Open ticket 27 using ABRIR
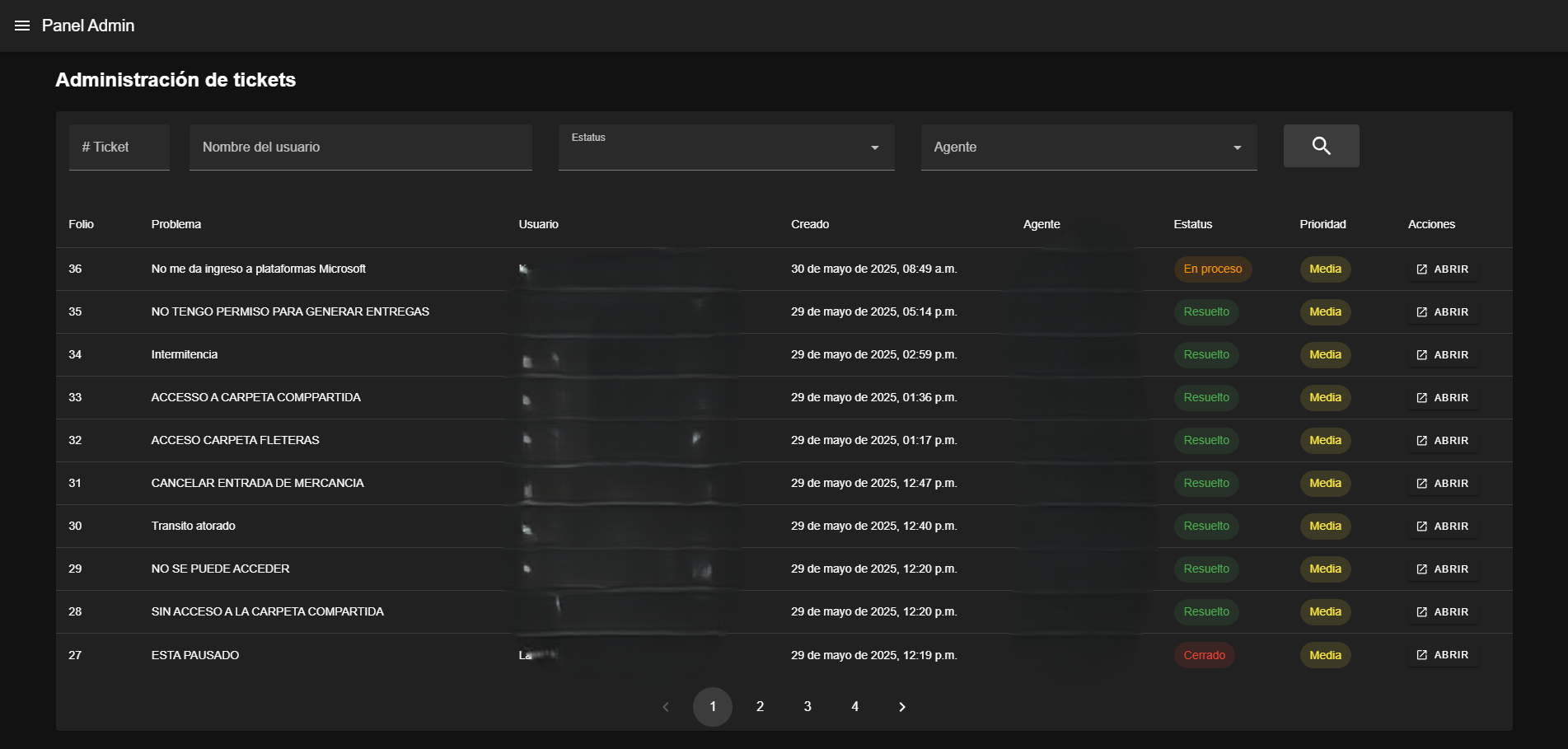 point(1442,655)
